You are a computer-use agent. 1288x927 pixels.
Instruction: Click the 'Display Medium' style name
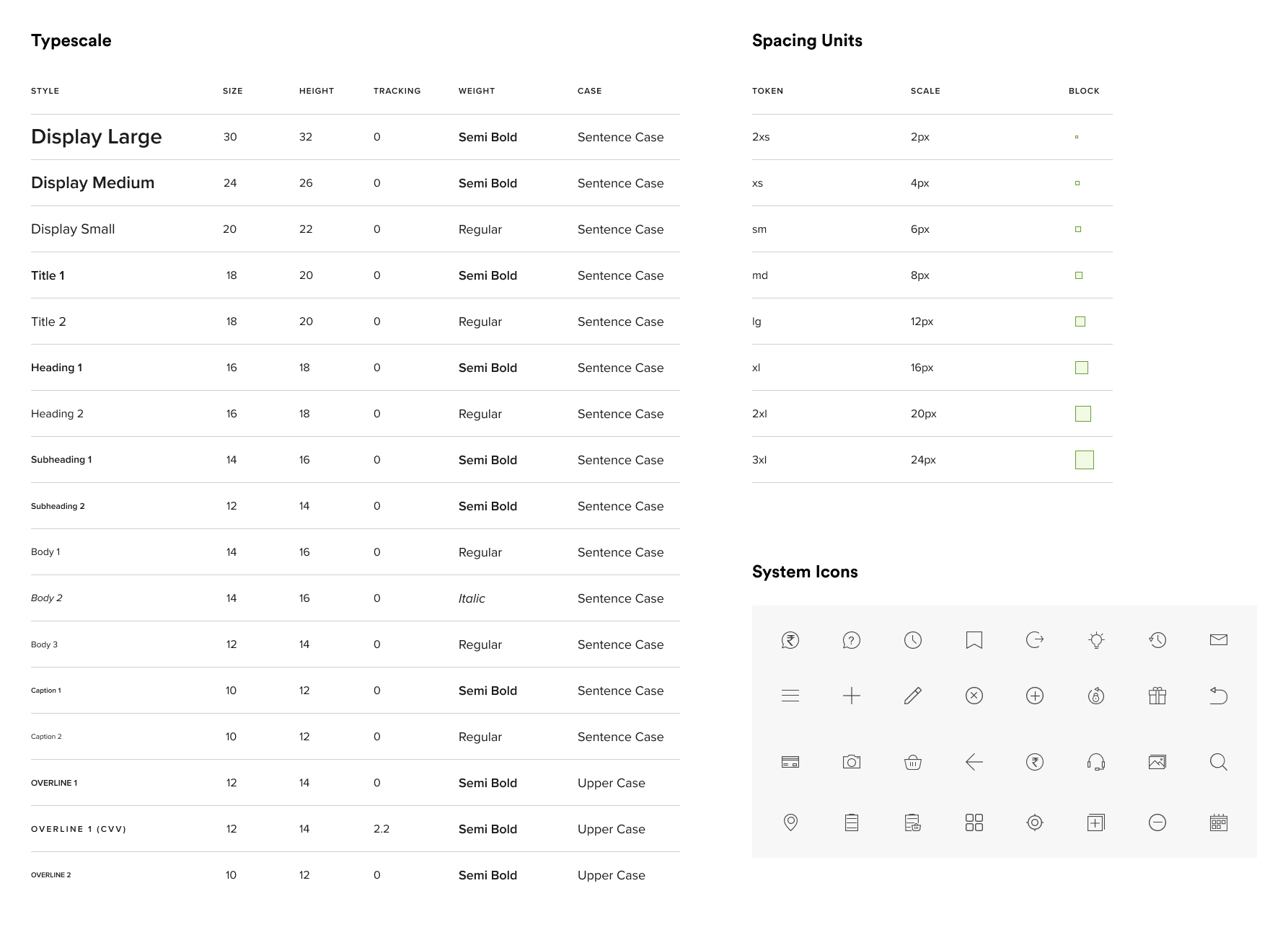(93, 183)
